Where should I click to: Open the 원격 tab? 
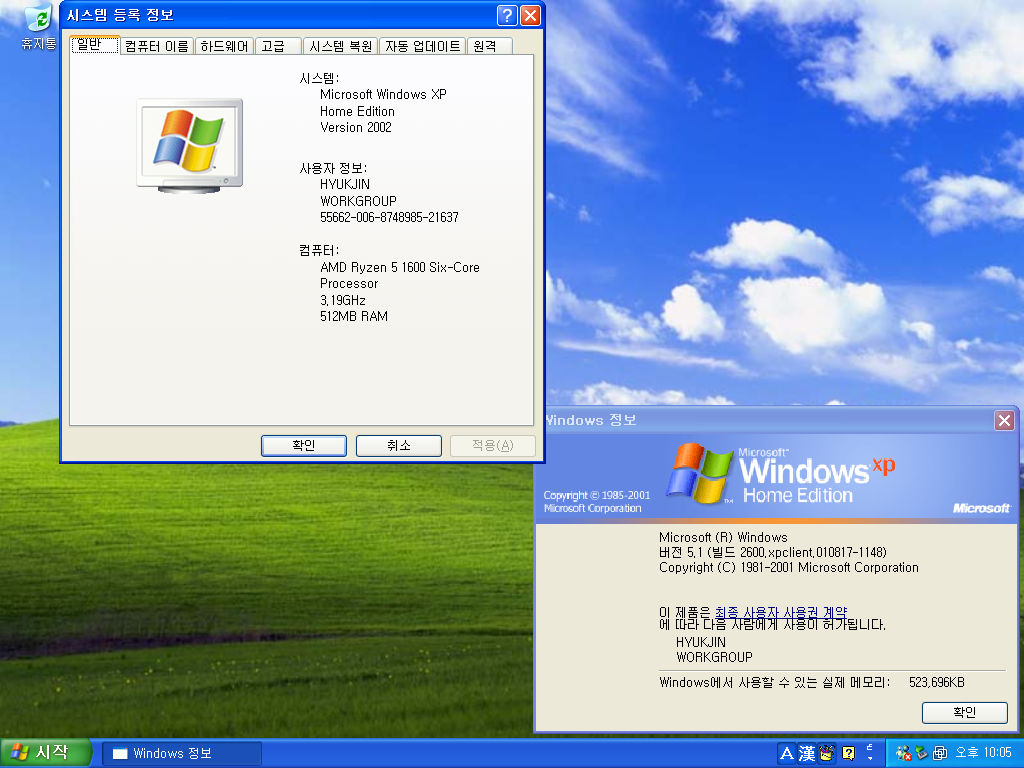coord(489,46)
